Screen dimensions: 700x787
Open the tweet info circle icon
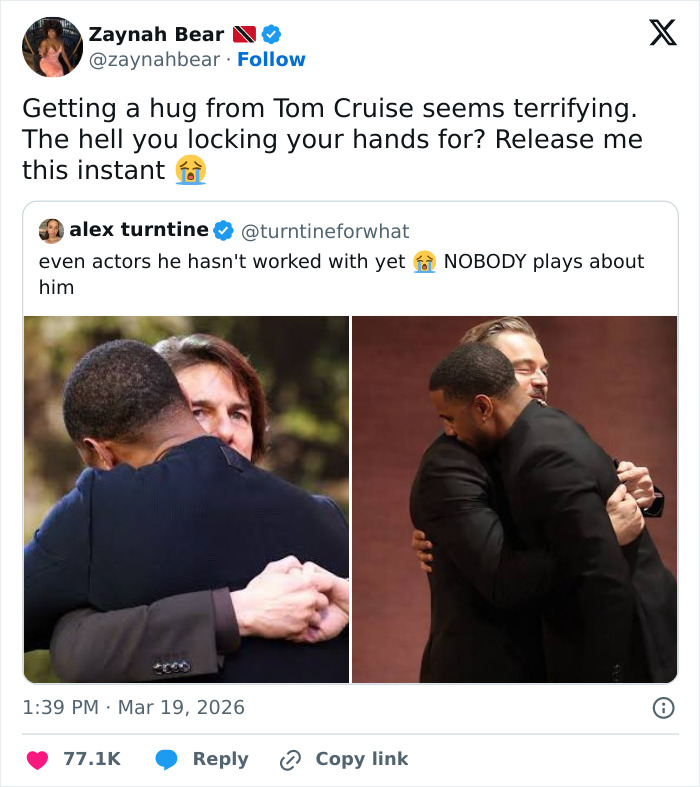[663, 708]
